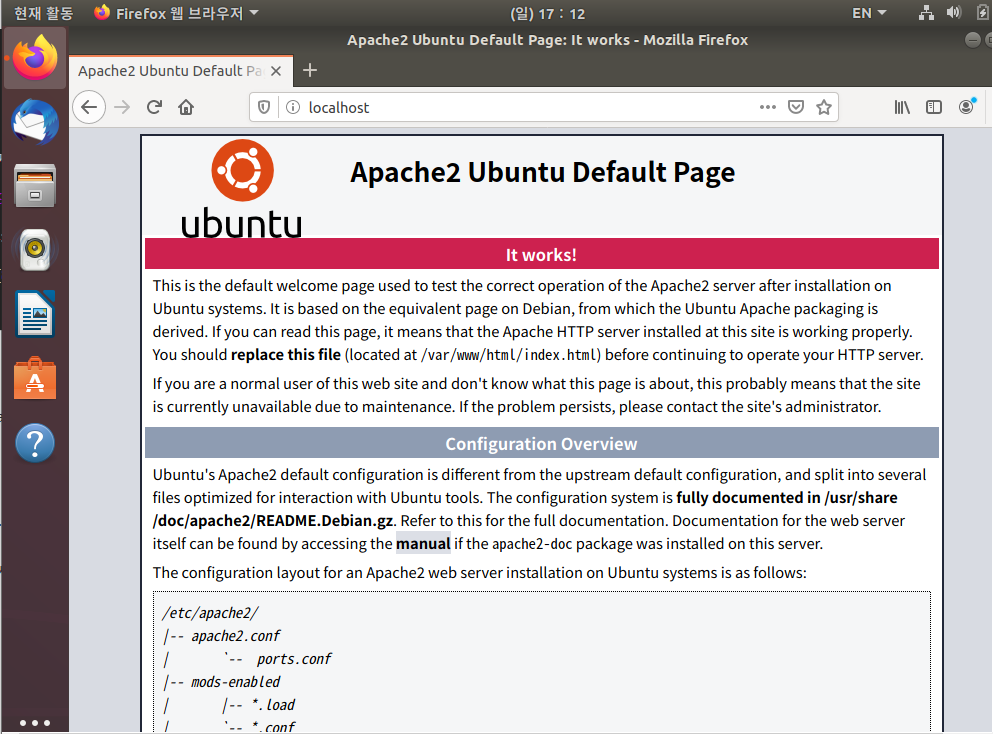Viewport: 993px width, 734px height.
Task: Open the tracking protection shield icon
Action: point(264,107)
